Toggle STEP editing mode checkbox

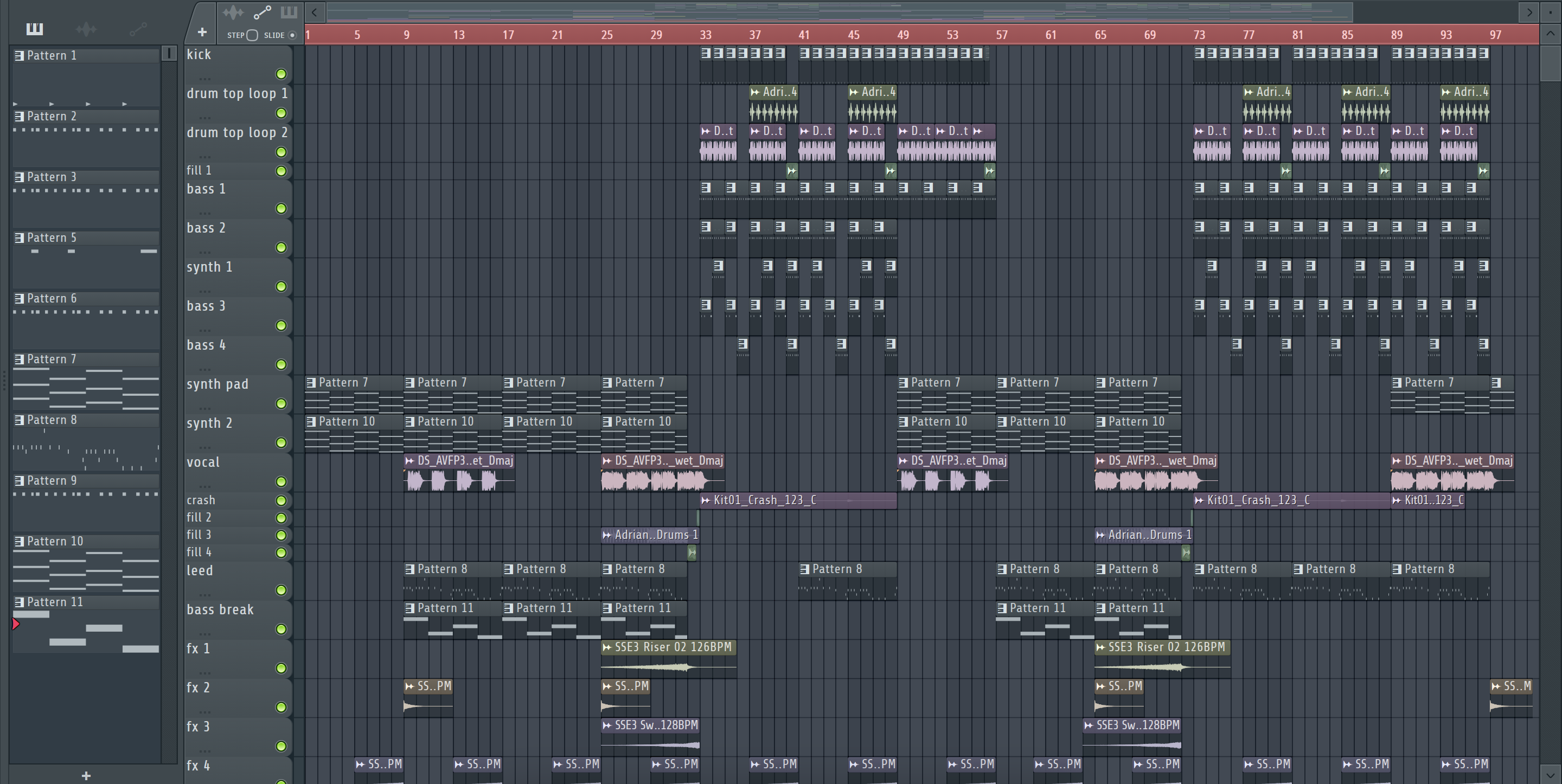253,35
